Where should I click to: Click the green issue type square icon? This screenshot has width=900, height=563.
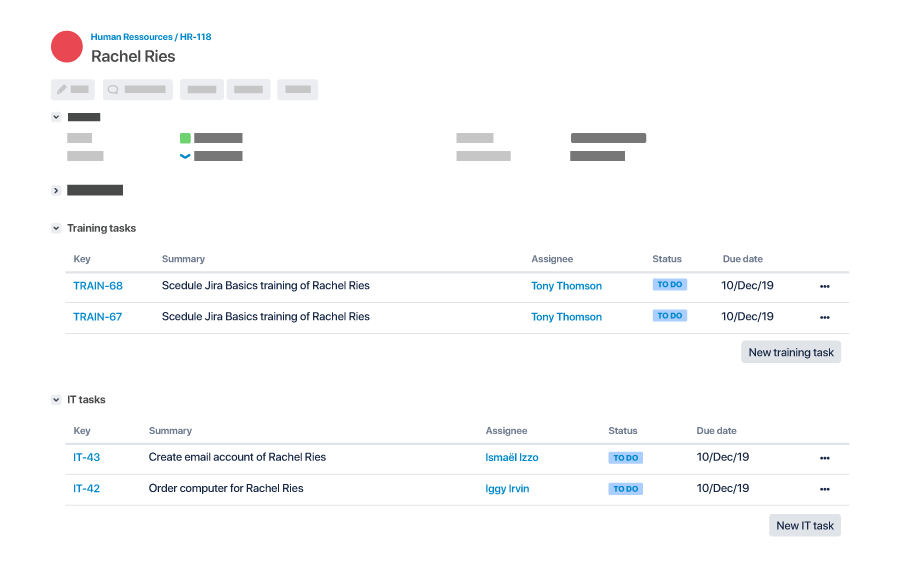coord(185,138)
